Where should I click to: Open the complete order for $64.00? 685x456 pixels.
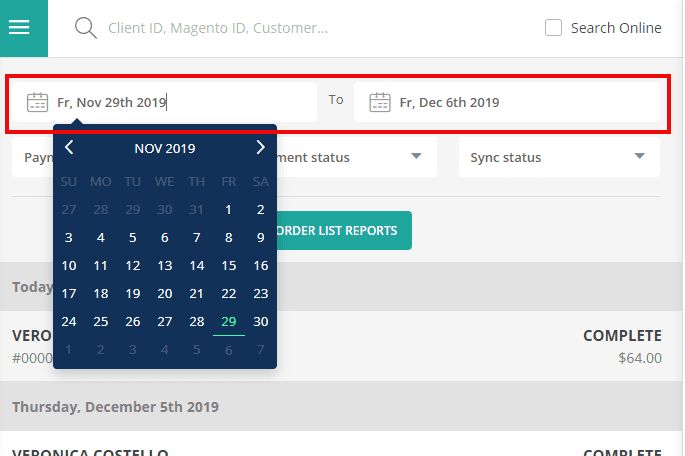[x=500, y=346]
